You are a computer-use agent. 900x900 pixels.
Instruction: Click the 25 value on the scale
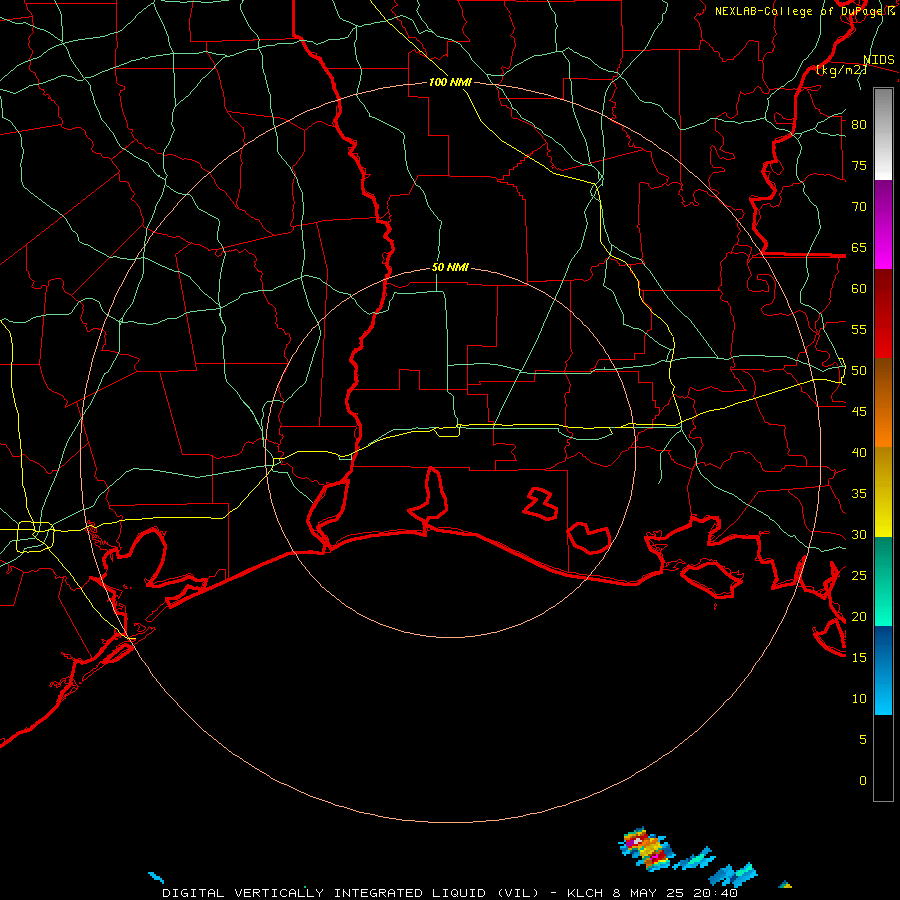[859, 575]
